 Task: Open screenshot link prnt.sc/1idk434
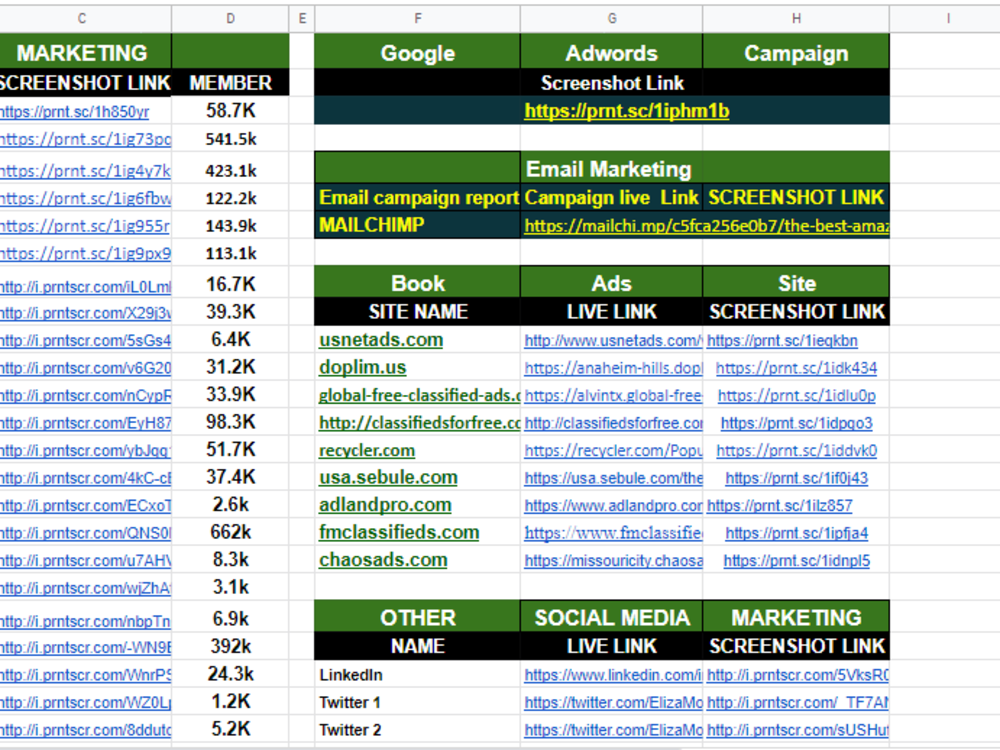(796, 369)
